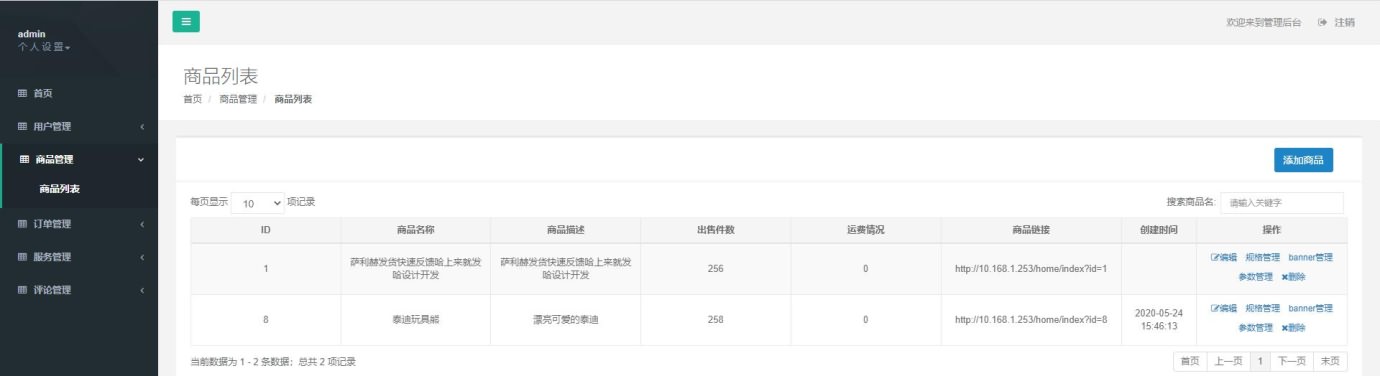Edit product ID 1 via 编辑 icon
Viewport: 1380px width, 376px height.
click(x=1215, y=257)
